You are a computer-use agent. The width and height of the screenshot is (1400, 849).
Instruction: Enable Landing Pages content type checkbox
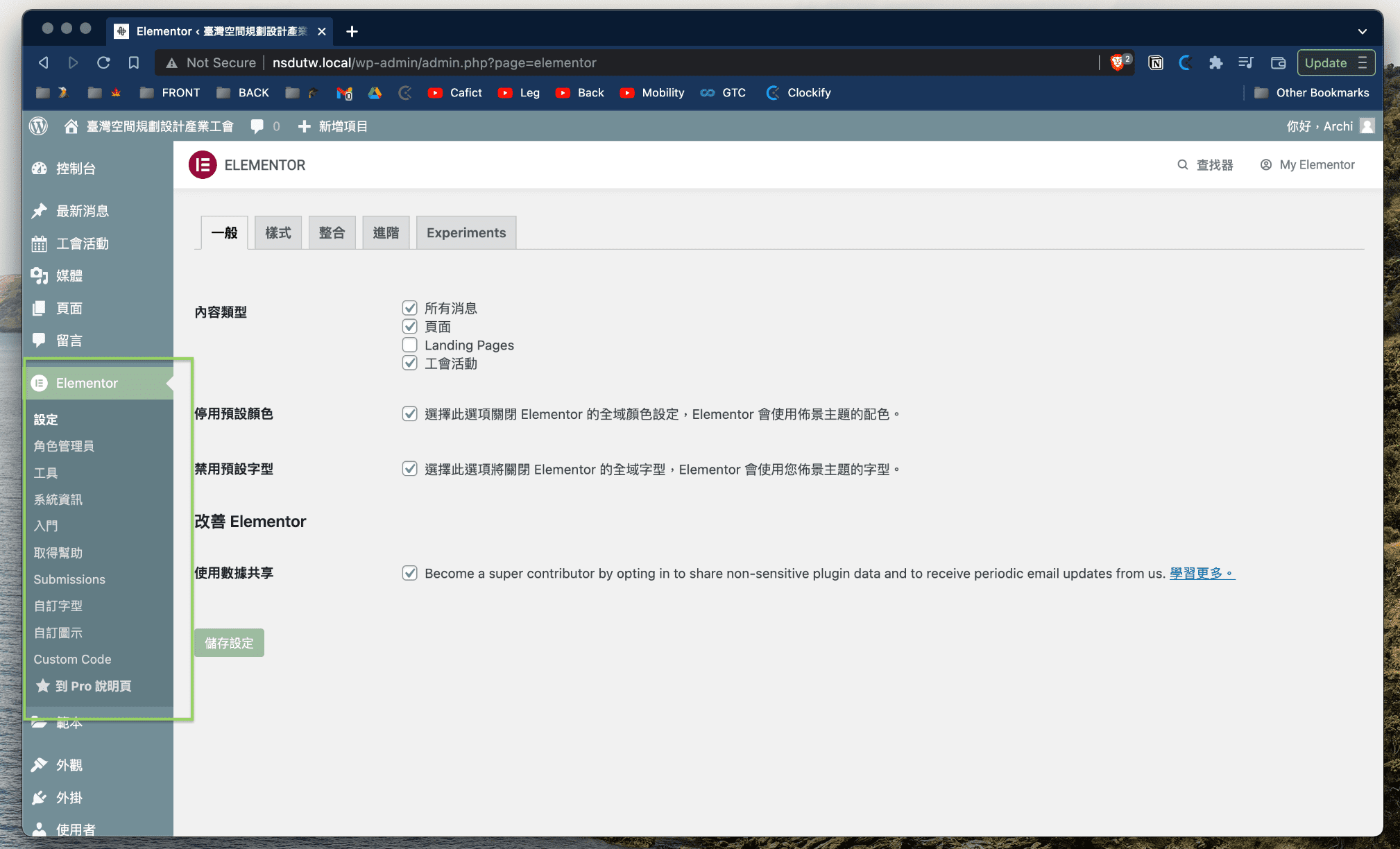click(x=409, y=344)
